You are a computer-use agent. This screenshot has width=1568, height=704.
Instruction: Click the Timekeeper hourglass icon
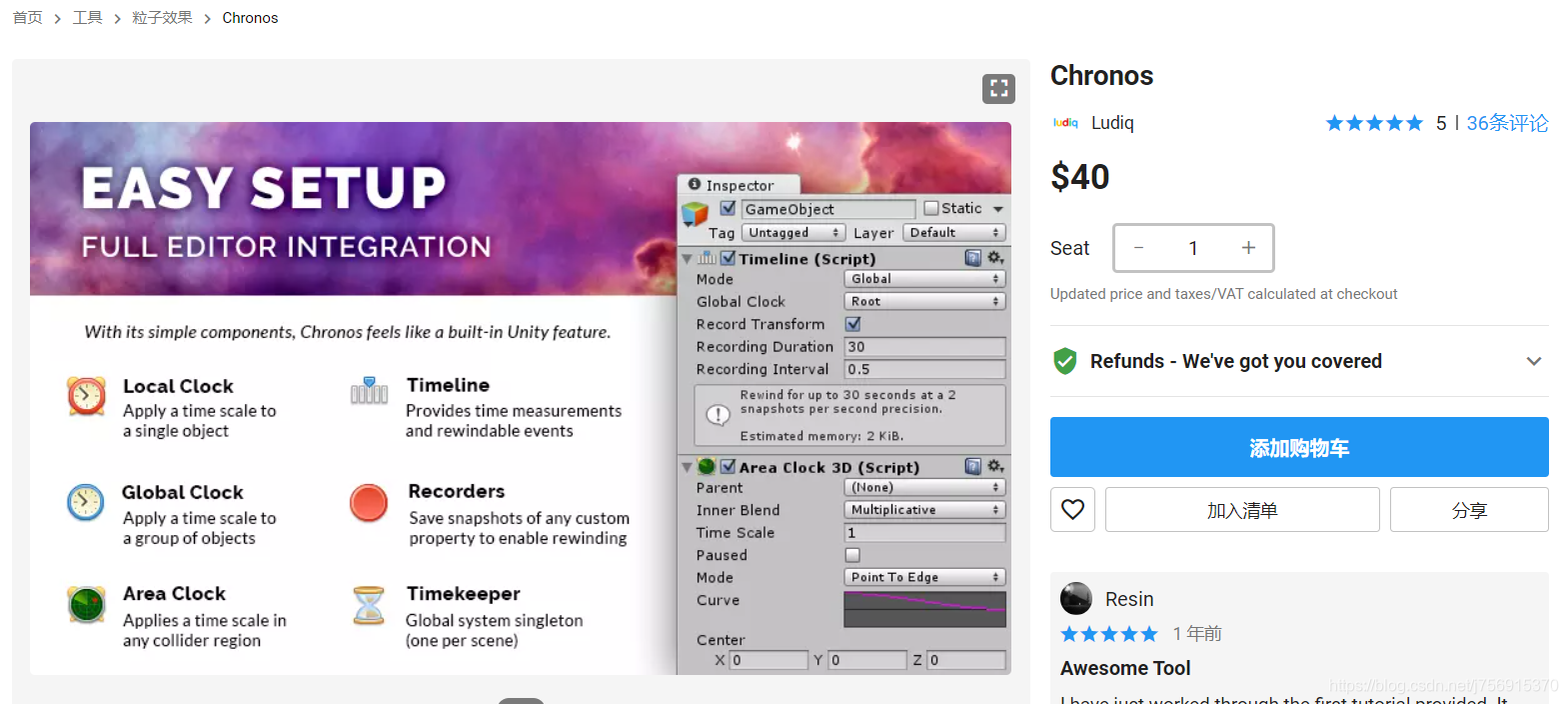[369, 605]
